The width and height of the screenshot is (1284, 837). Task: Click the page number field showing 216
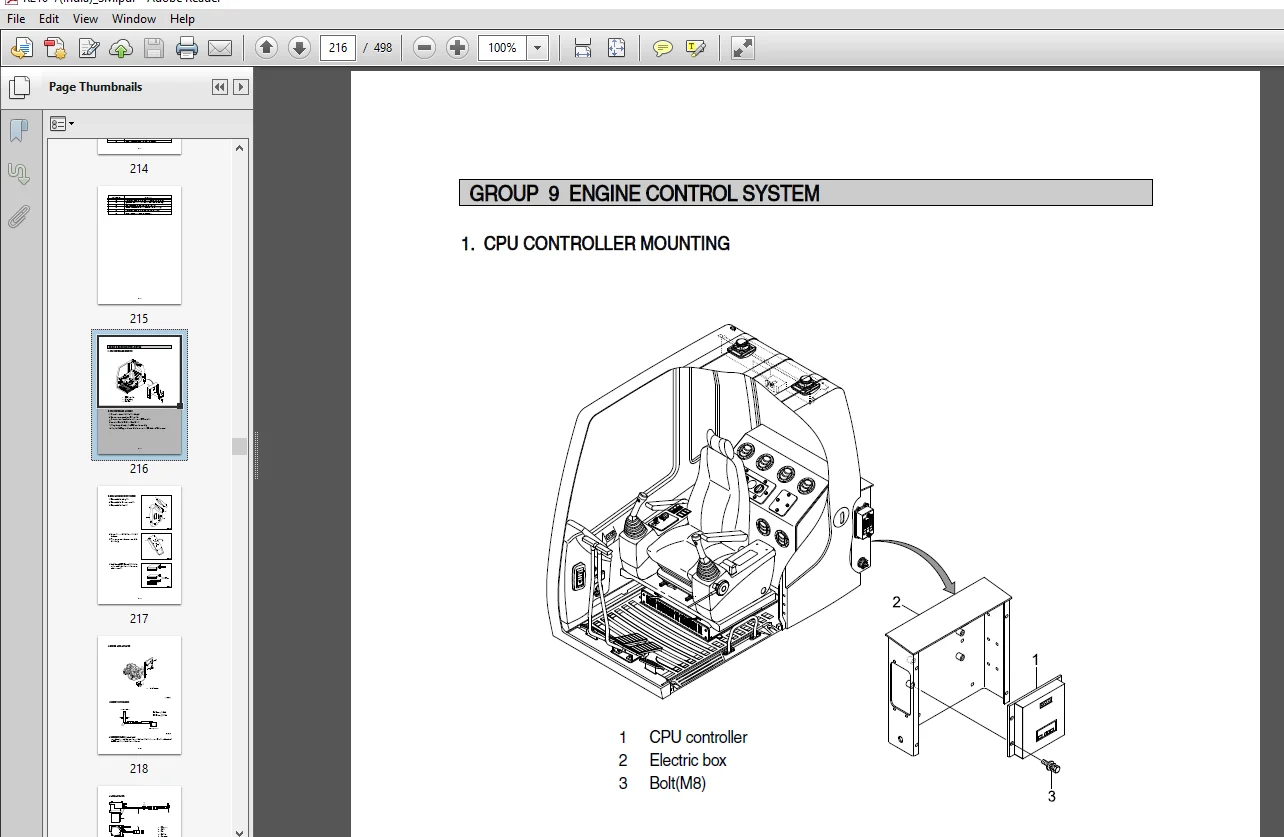[338, 47]
